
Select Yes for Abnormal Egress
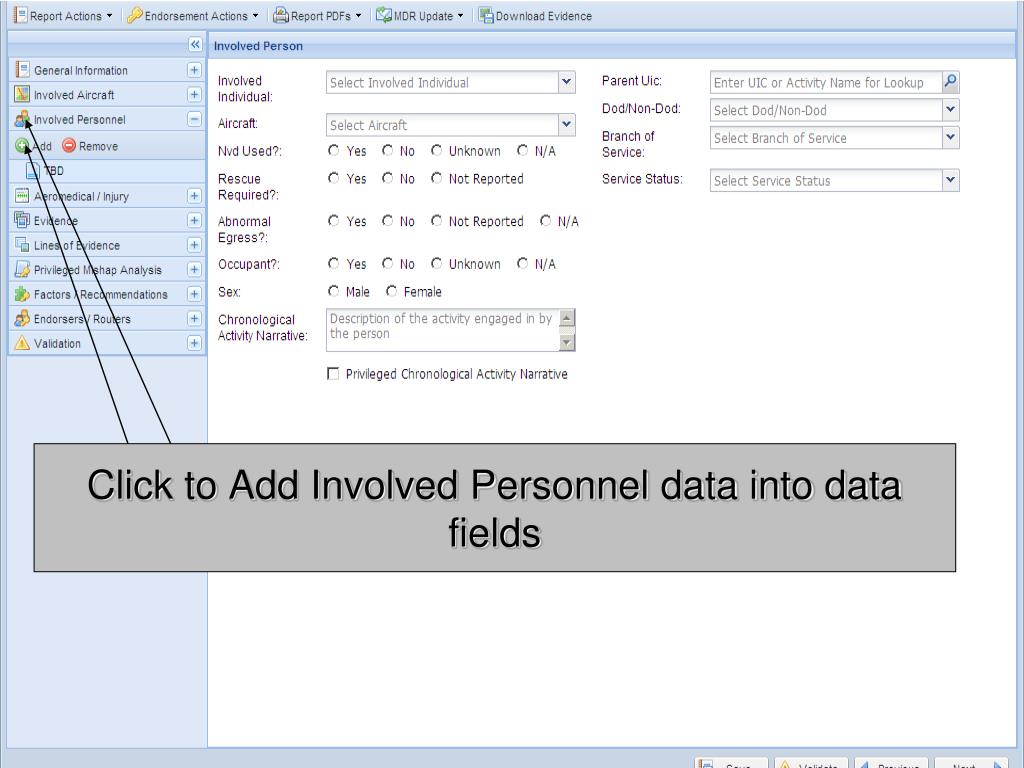[333, 221]
